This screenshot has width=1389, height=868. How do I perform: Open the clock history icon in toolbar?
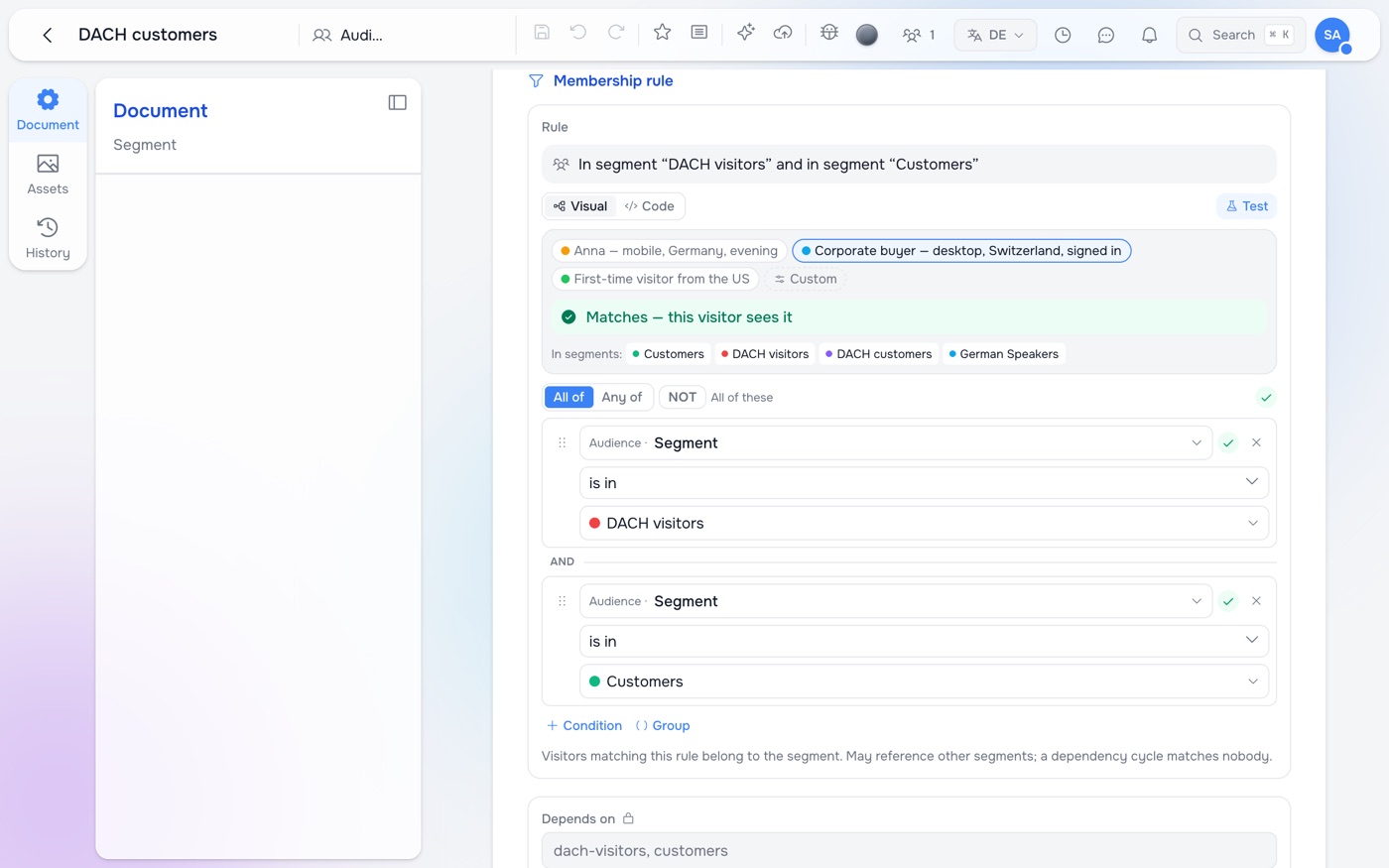1063,35
